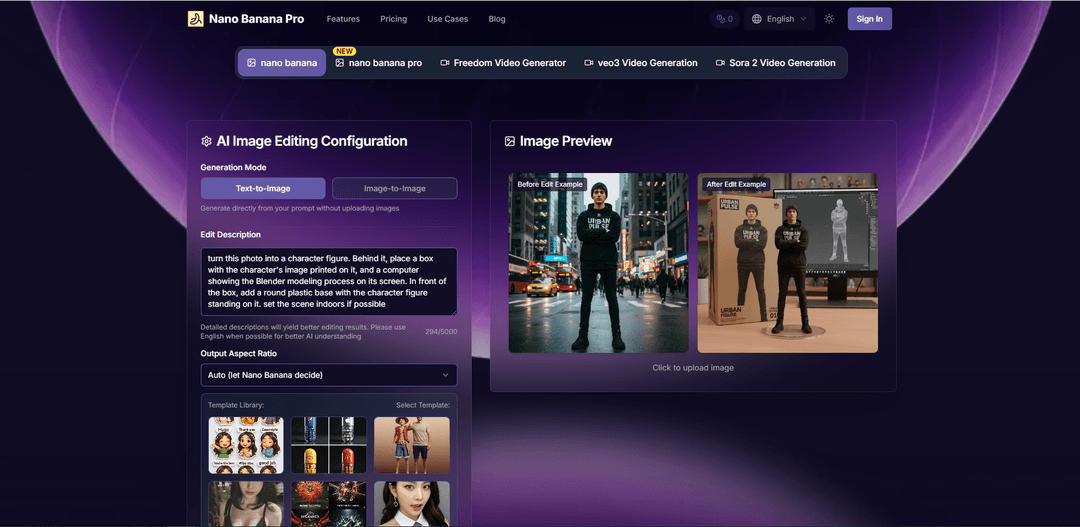Open the English language dropdown
Image resolution: width=1080 pixels, height=527 pixels.
coord(780,19)
